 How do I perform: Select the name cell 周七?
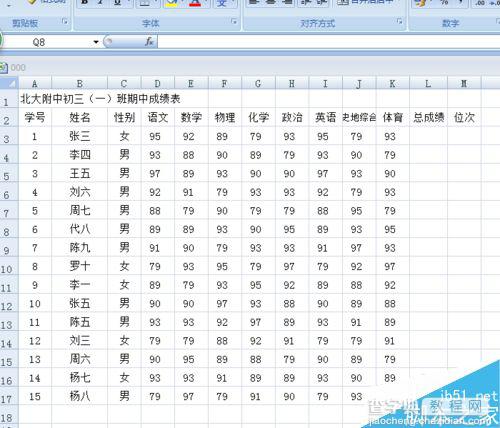point(80,210)
